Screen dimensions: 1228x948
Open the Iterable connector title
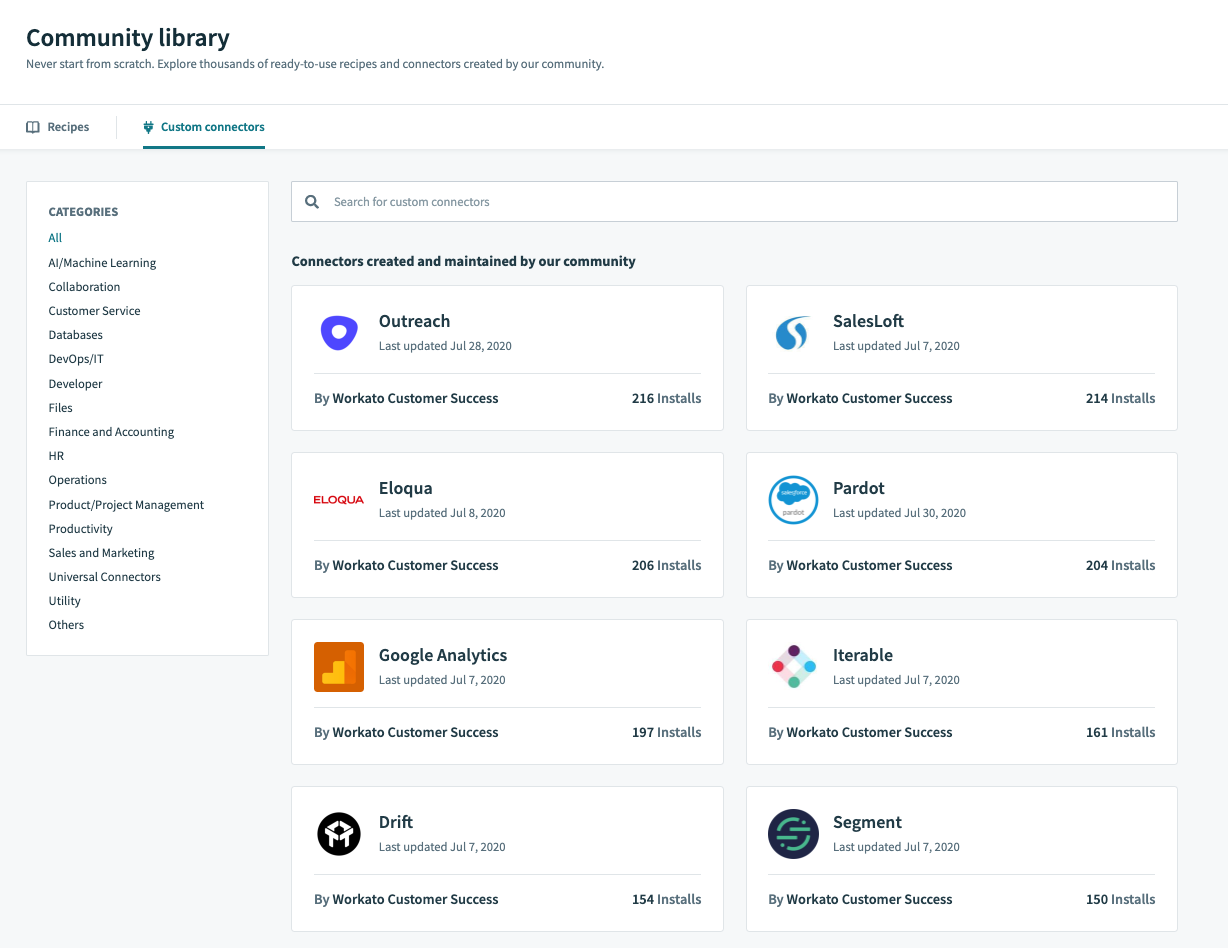[863, 655]
